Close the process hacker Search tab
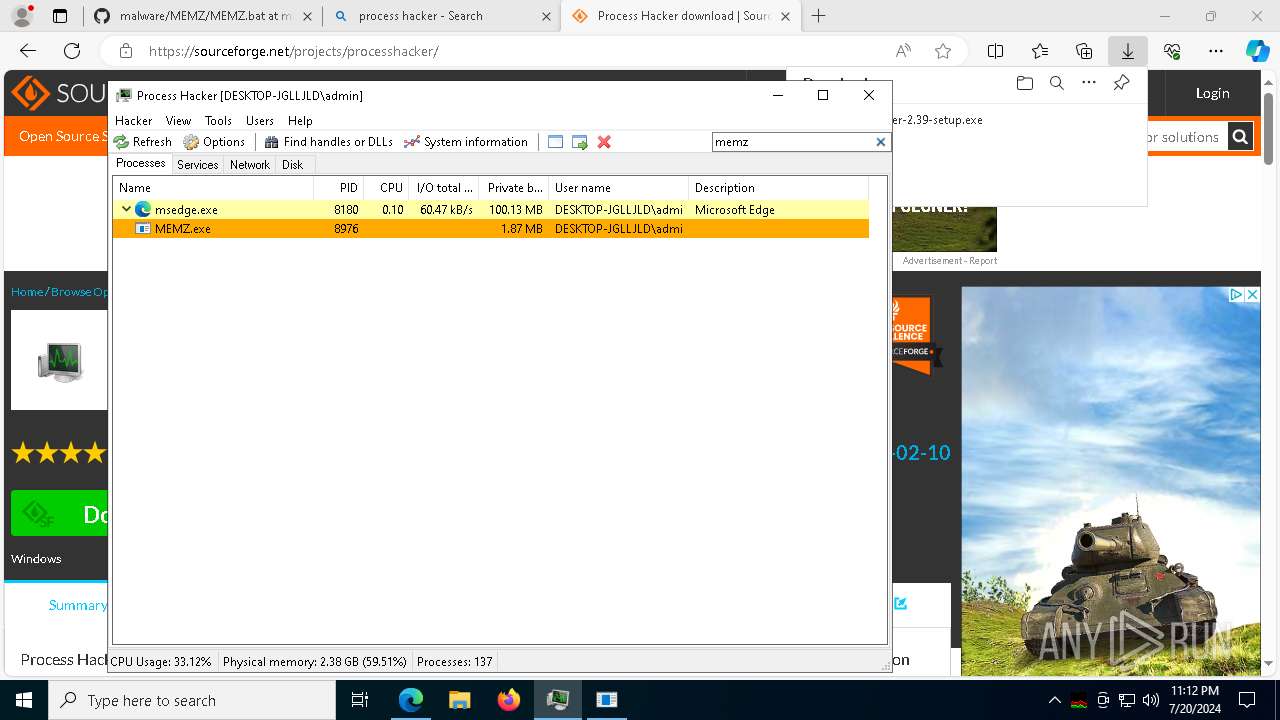This screenshot has width=1280, height=720. click(546, 16)
